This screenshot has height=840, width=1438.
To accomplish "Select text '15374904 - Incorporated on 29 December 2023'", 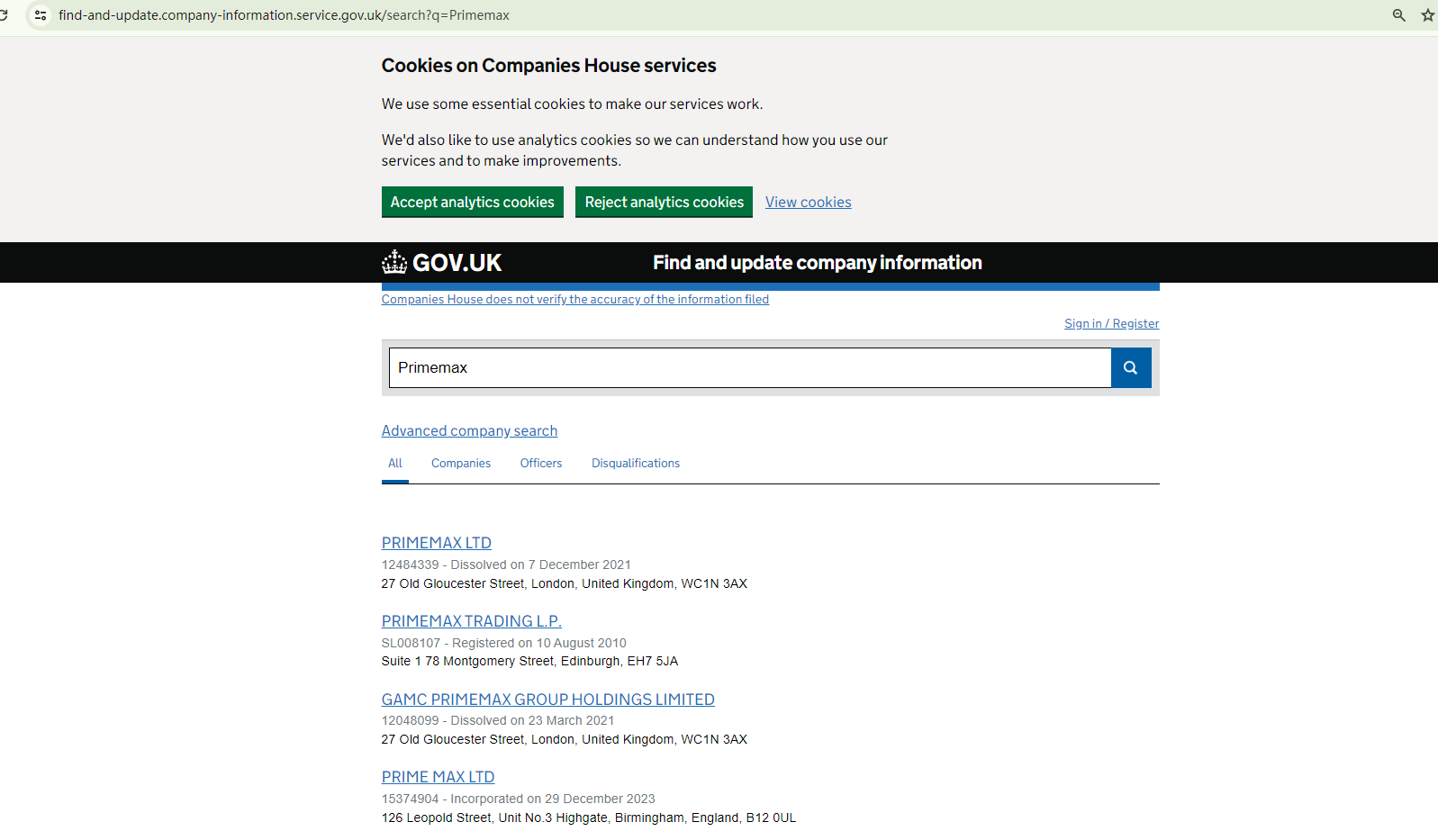I will [x=519, y=799].
